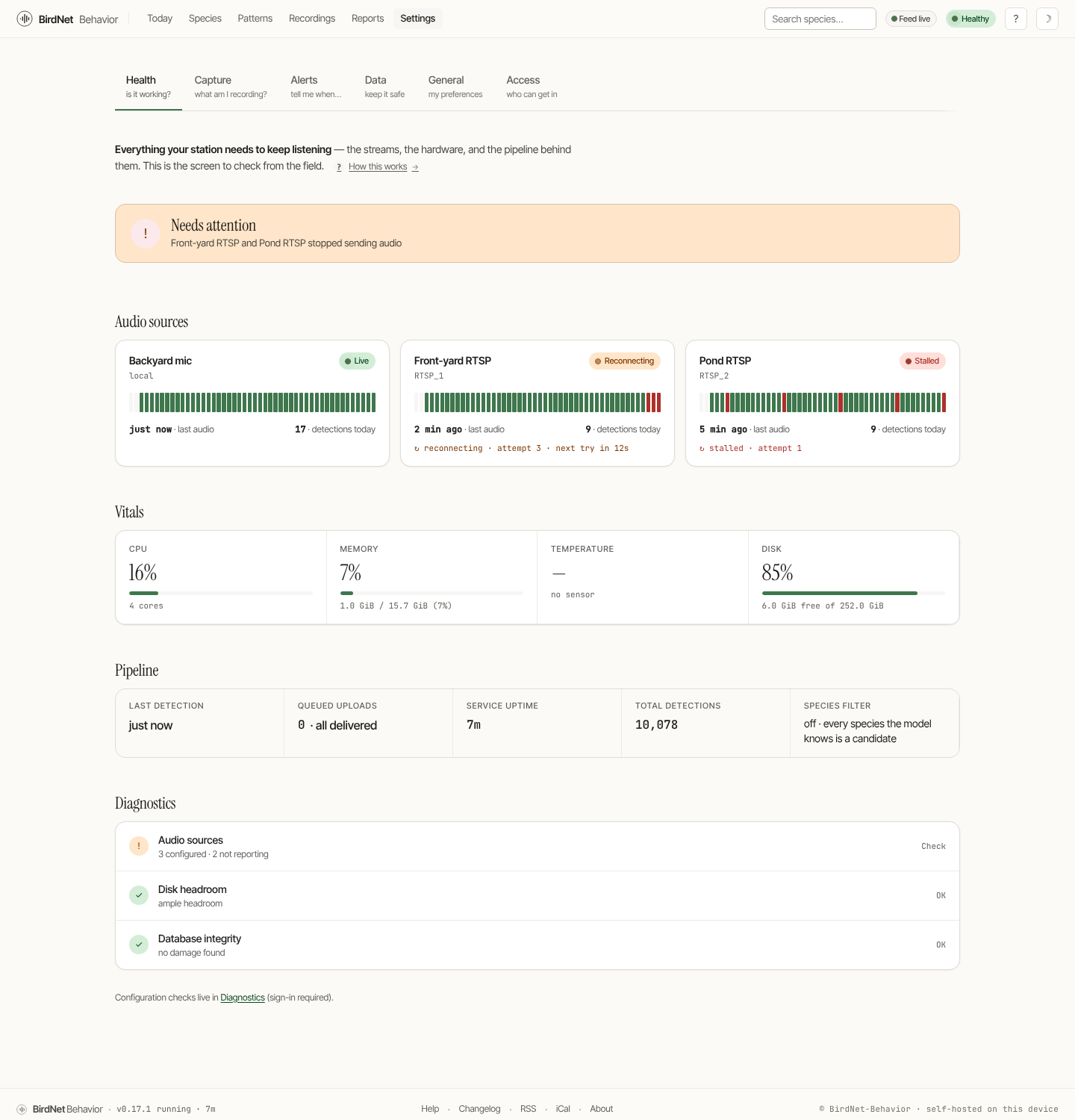Switch to the Capture tab
This screenshot has width=1075, height=1120.
coord(231,87)
